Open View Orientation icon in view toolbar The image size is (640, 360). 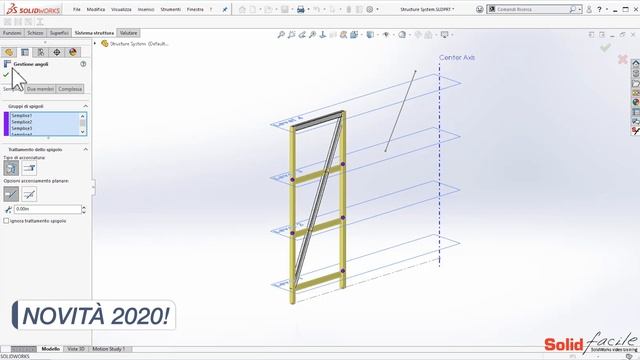354,35
